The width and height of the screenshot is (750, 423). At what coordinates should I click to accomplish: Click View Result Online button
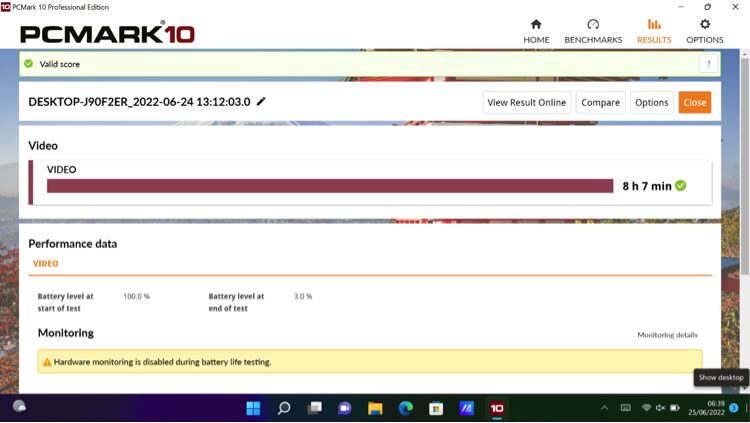(527, 102)
